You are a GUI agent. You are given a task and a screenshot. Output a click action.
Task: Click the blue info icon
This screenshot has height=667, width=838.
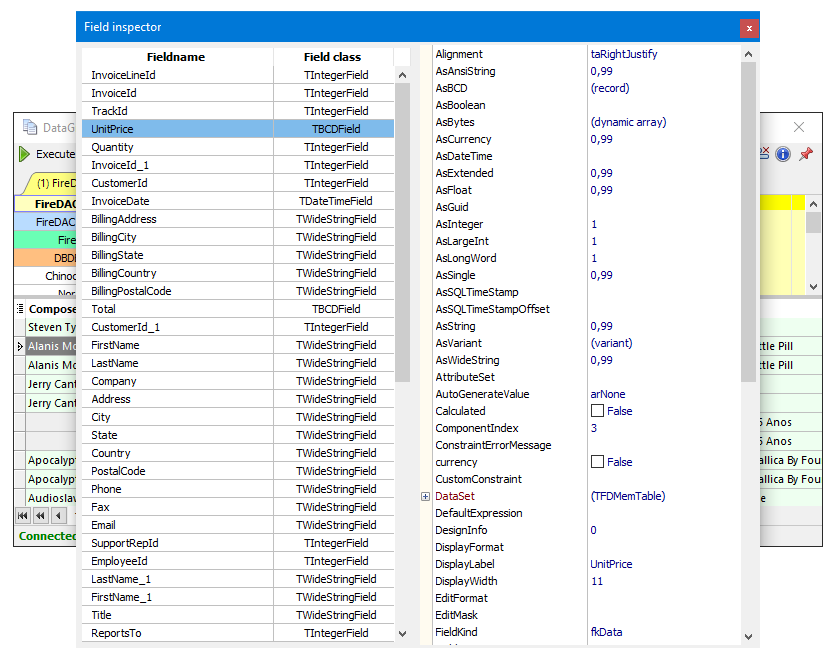[x=783, y=154]
